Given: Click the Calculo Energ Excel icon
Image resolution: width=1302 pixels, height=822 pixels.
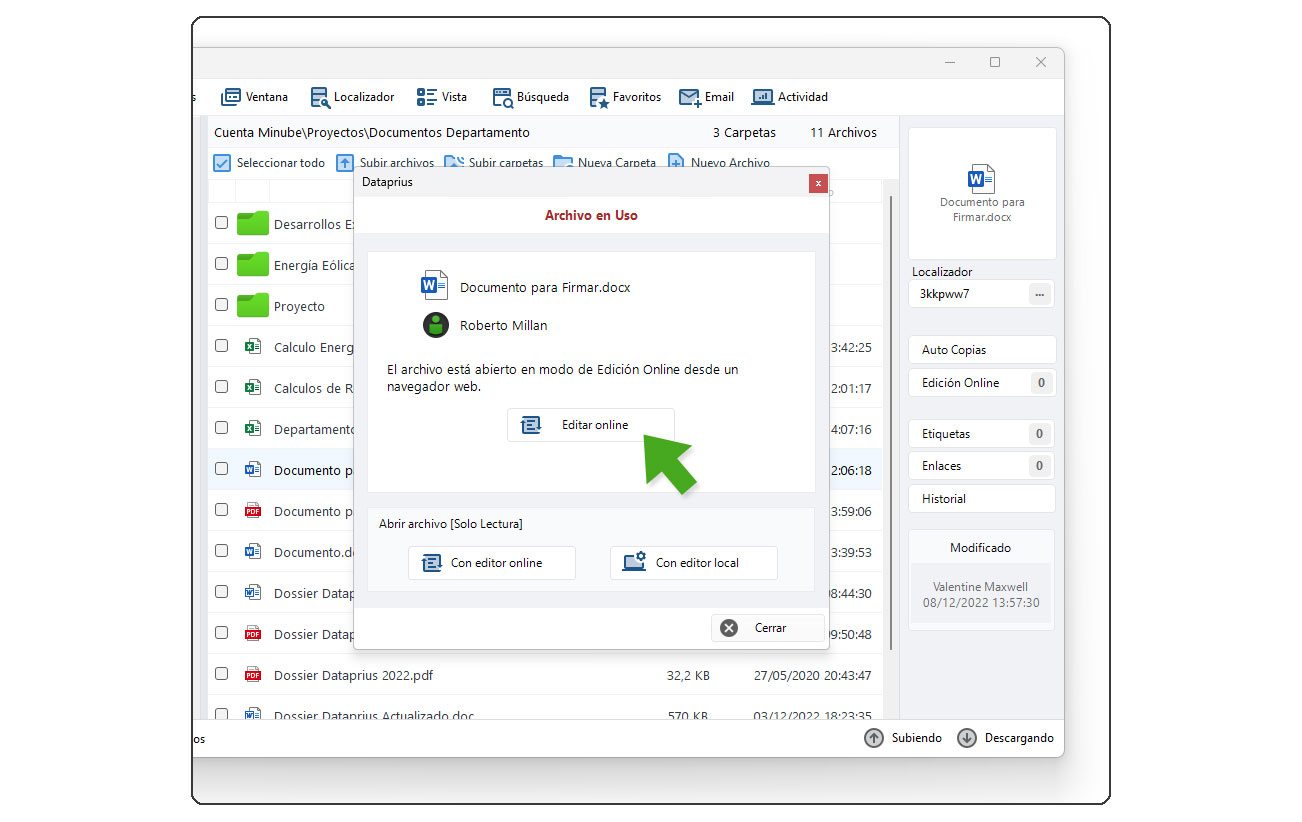Looking at the screenshot, I should point(253,347).
